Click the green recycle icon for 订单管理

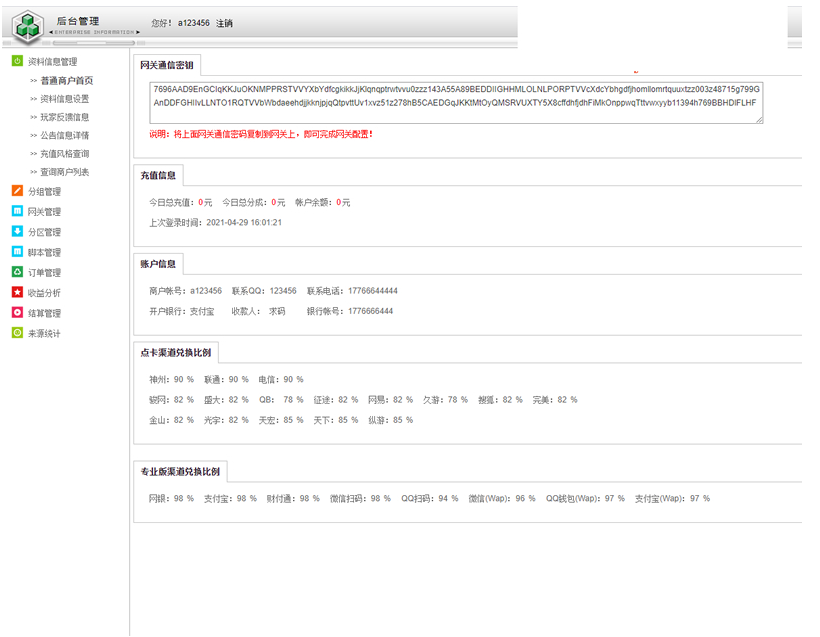(17, 272)
